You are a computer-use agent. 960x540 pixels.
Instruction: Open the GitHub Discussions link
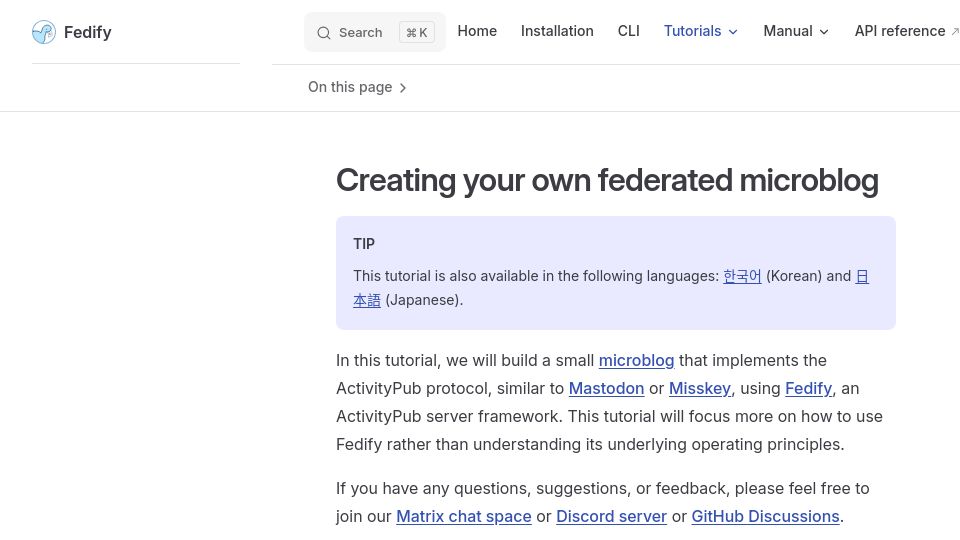(x=765, y=517)
